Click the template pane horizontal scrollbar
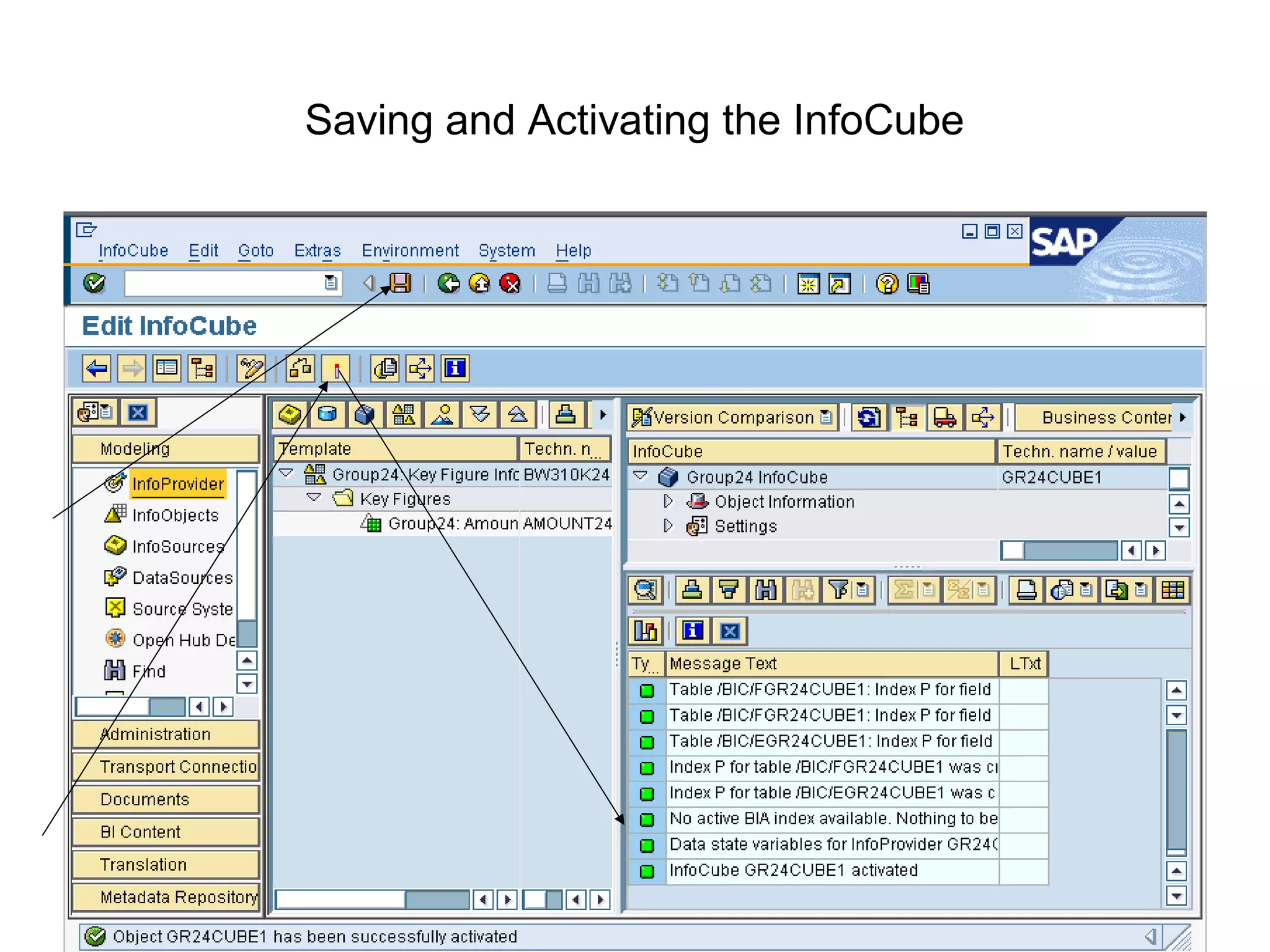The image size is (1270, 952). (372, 899)
